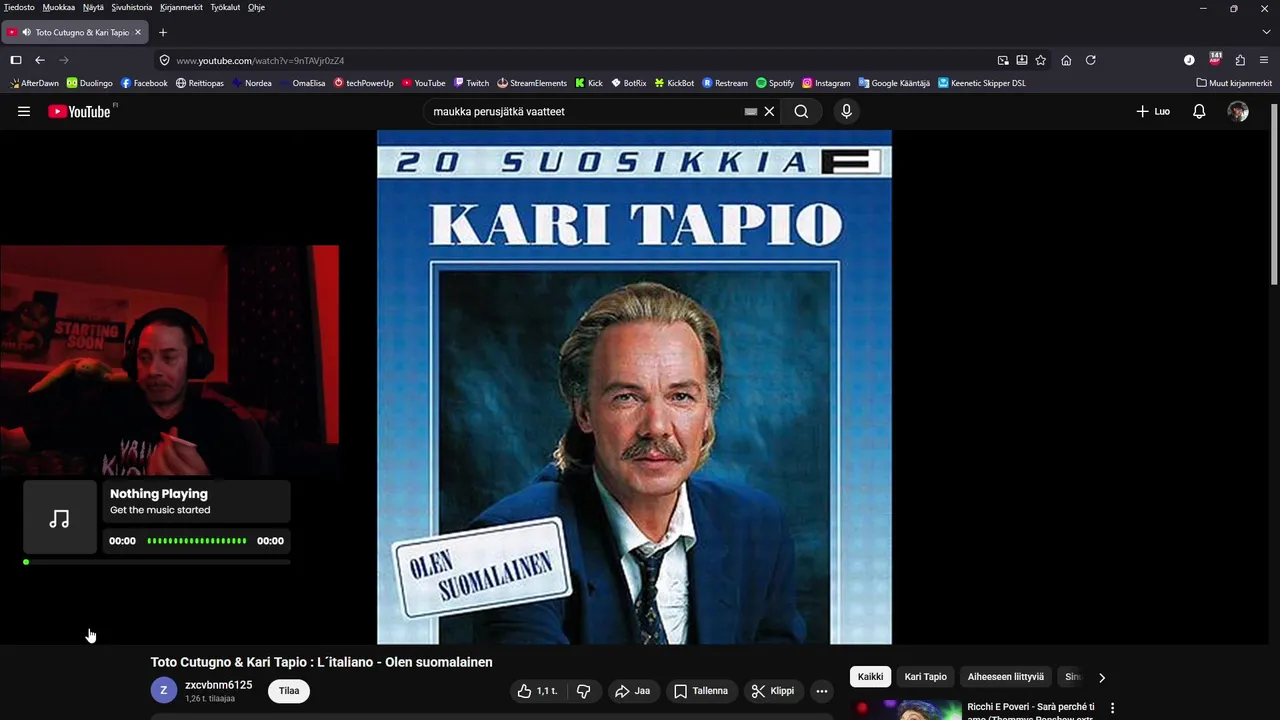Open the Muokkaa menu
This screenshot has height=720, width=1280.
click(59, 7)
